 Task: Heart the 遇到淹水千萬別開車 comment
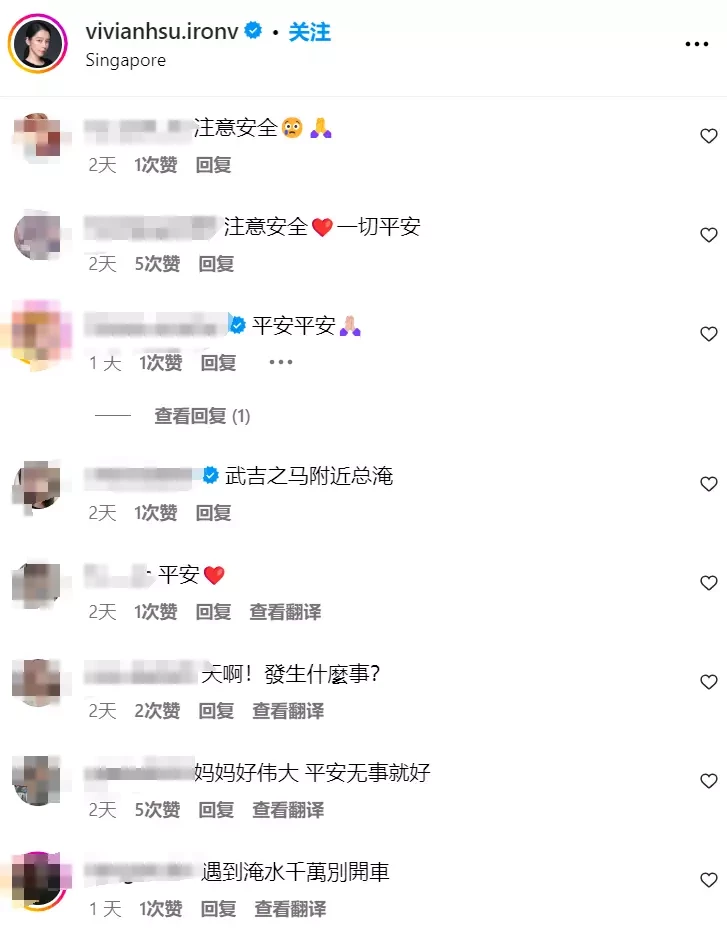(x=708, y=880)
